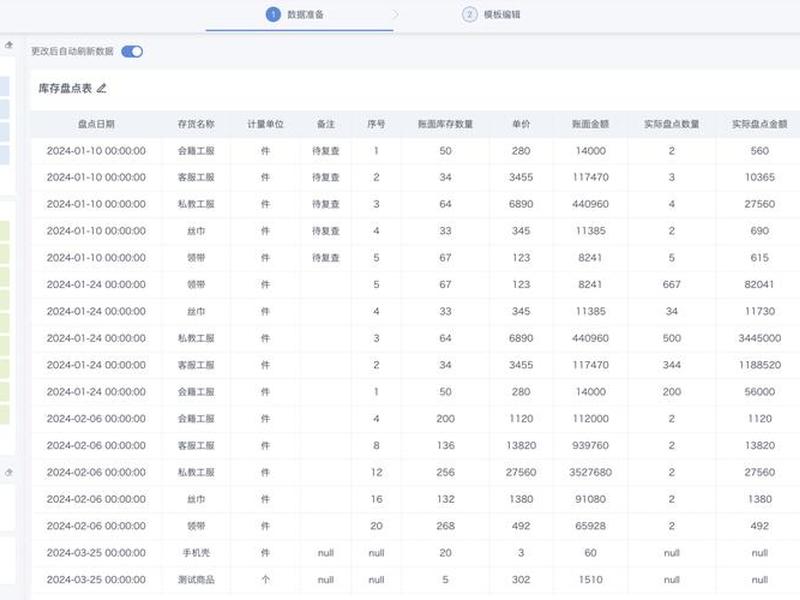Click the cell with value 667
The height and width of the screenshot is (600, 800).
click(671, 285)
